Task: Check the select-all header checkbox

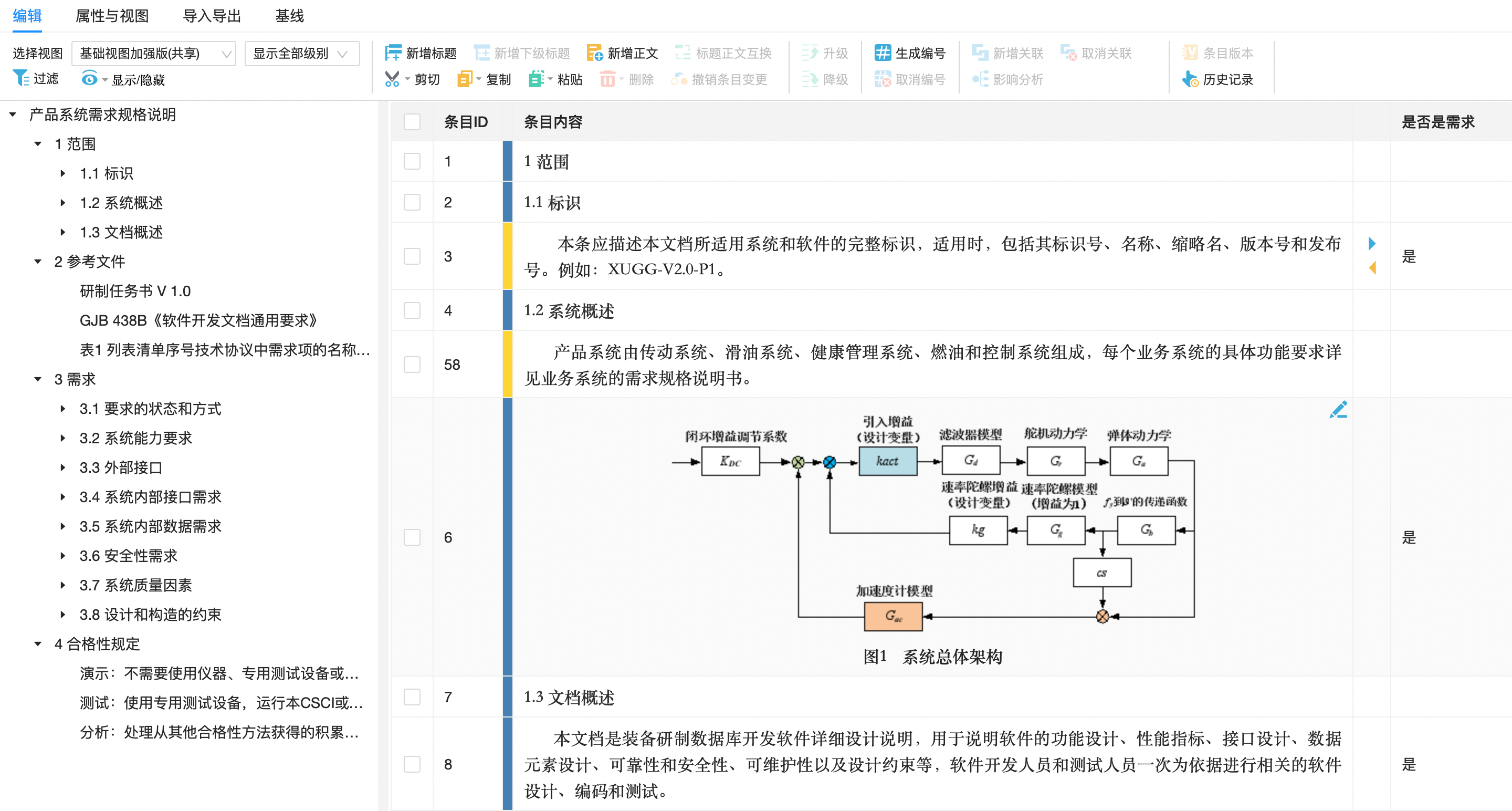Action: [412, 121]
